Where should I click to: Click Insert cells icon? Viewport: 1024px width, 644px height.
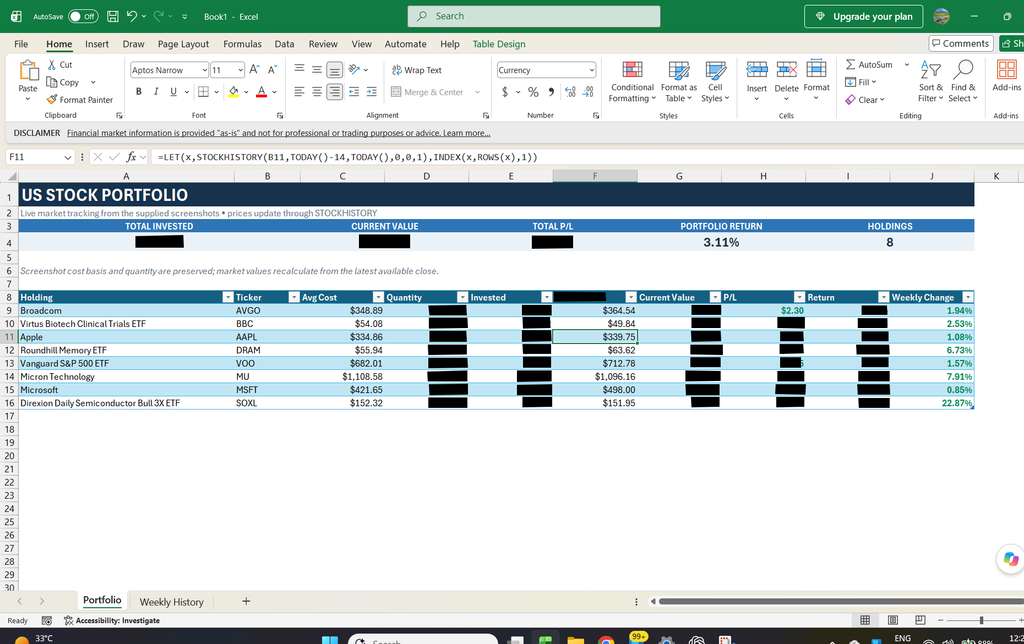coord(756,69)
